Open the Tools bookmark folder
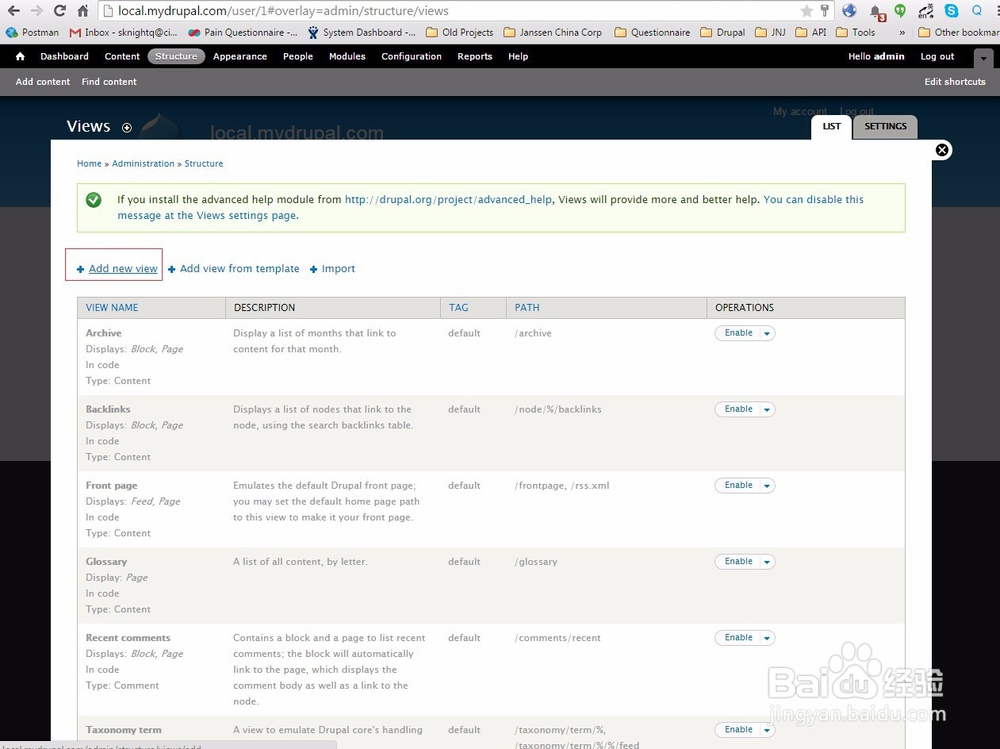The height and width of the screenshot is (749, 1000). click(856, 32)
